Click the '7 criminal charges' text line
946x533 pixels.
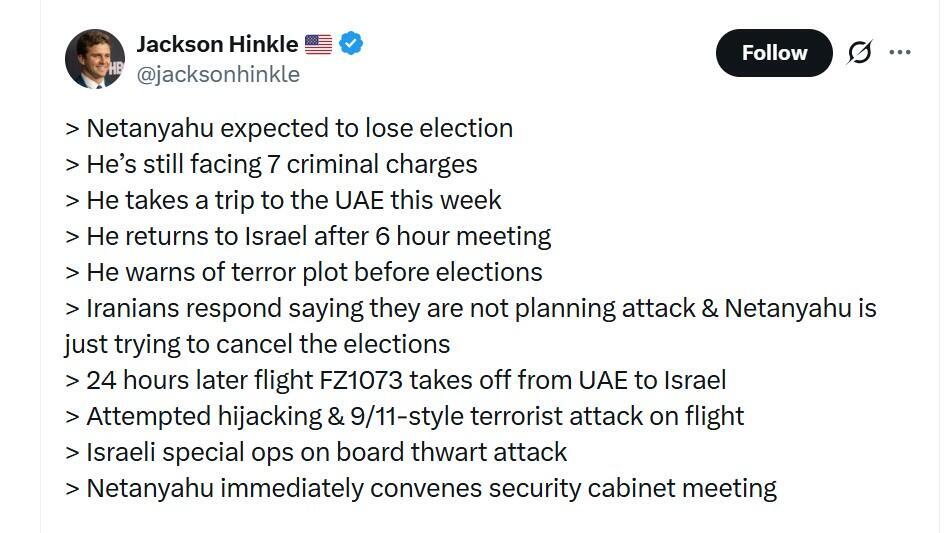271,164
